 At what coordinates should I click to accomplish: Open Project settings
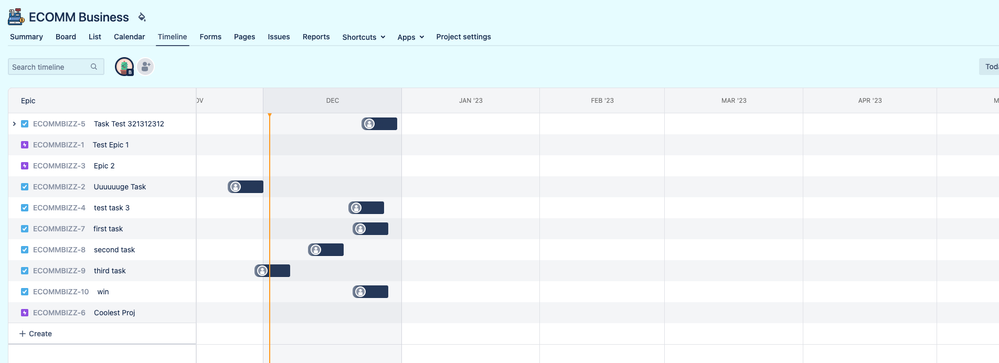(463, 37)
